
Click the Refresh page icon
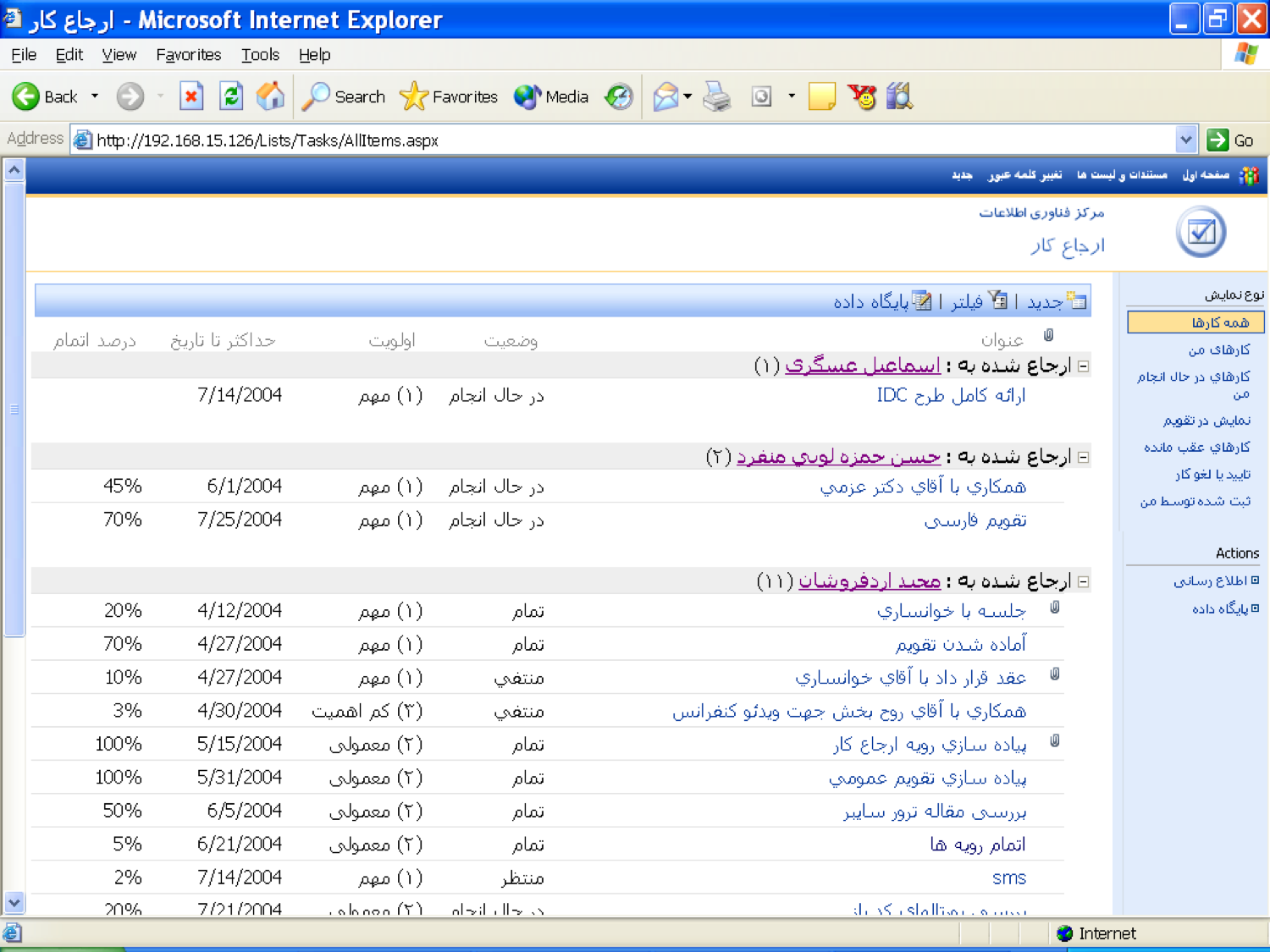tap(231, 96)
